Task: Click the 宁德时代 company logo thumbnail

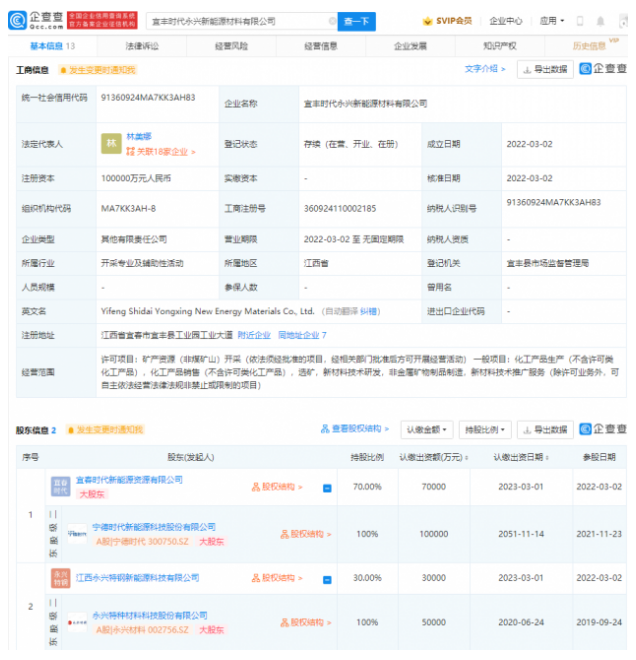Action: 77,534
